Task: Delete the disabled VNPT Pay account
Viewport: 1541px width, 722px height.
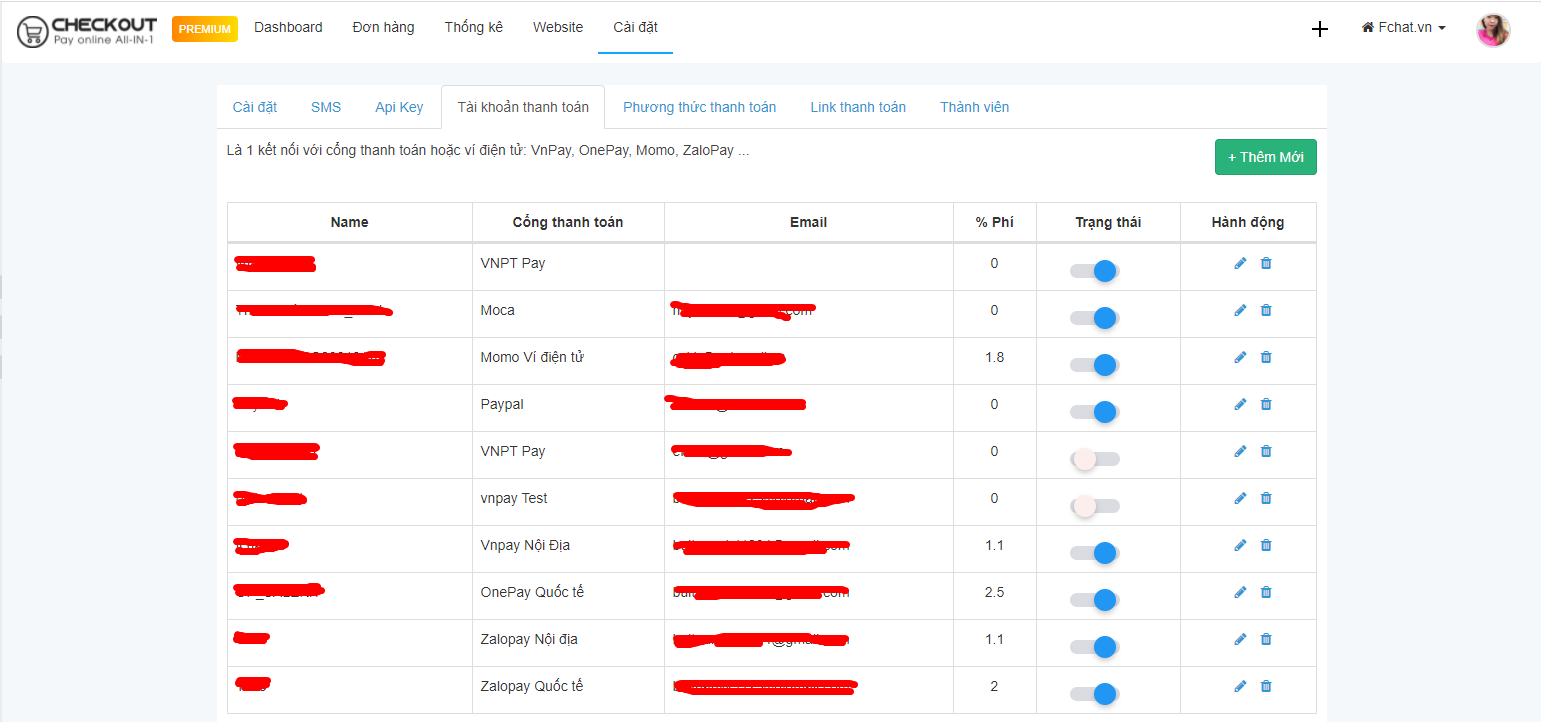Action: pos(1266,451)
